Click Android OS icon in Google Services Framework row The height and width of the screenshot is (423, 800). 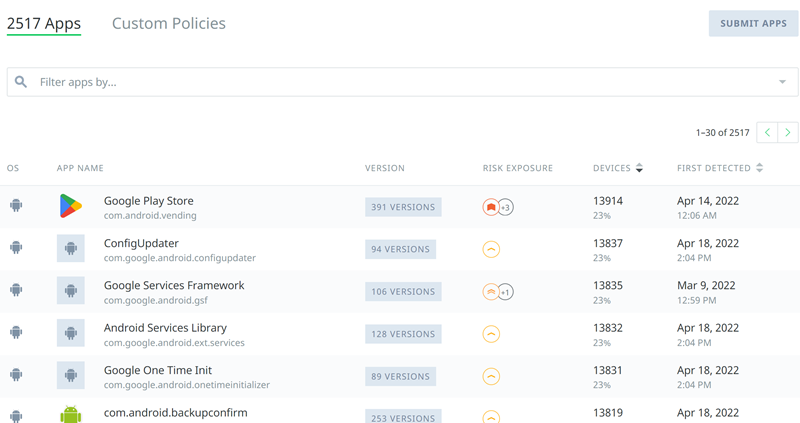pyautogui.click(x=16, y=290)
